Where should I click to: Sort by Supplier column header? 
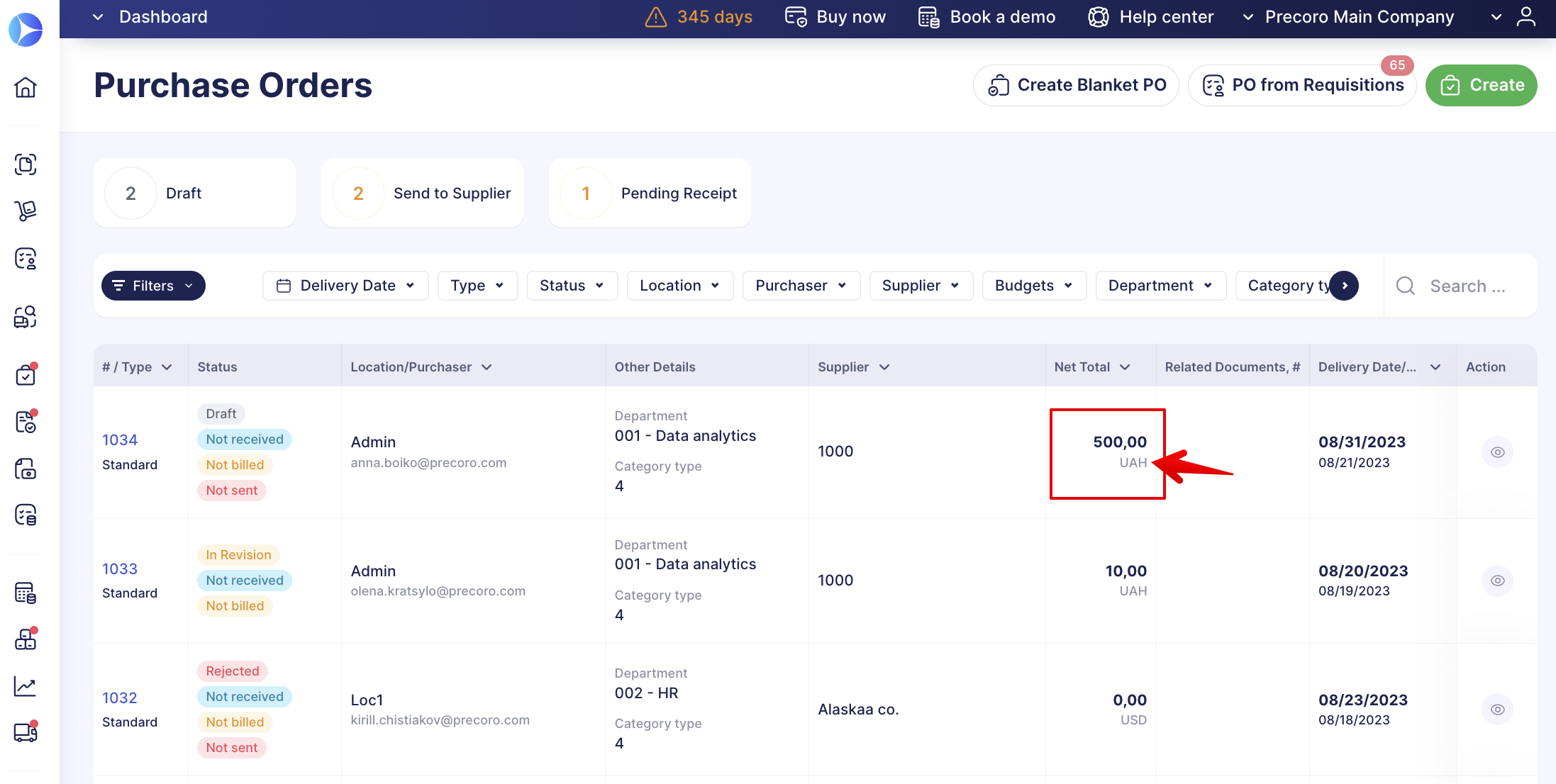(854, 367)
